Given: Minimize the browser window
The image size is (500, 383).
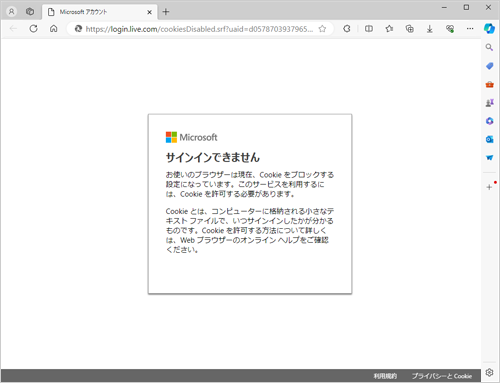Looking at the screenshot, I should [x=444, y=7].
